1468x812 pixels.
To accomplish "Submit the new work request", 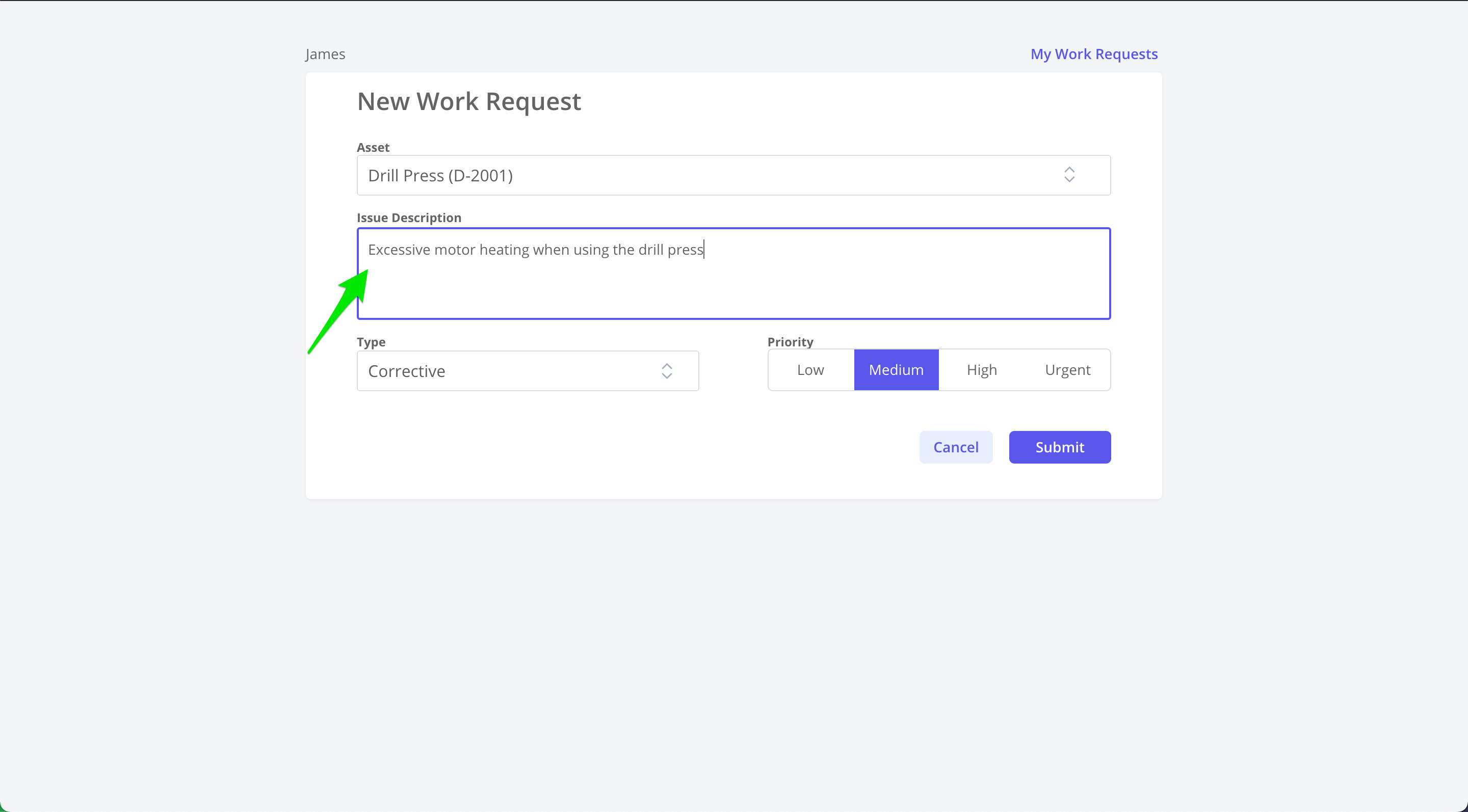I will point(1059,447).
